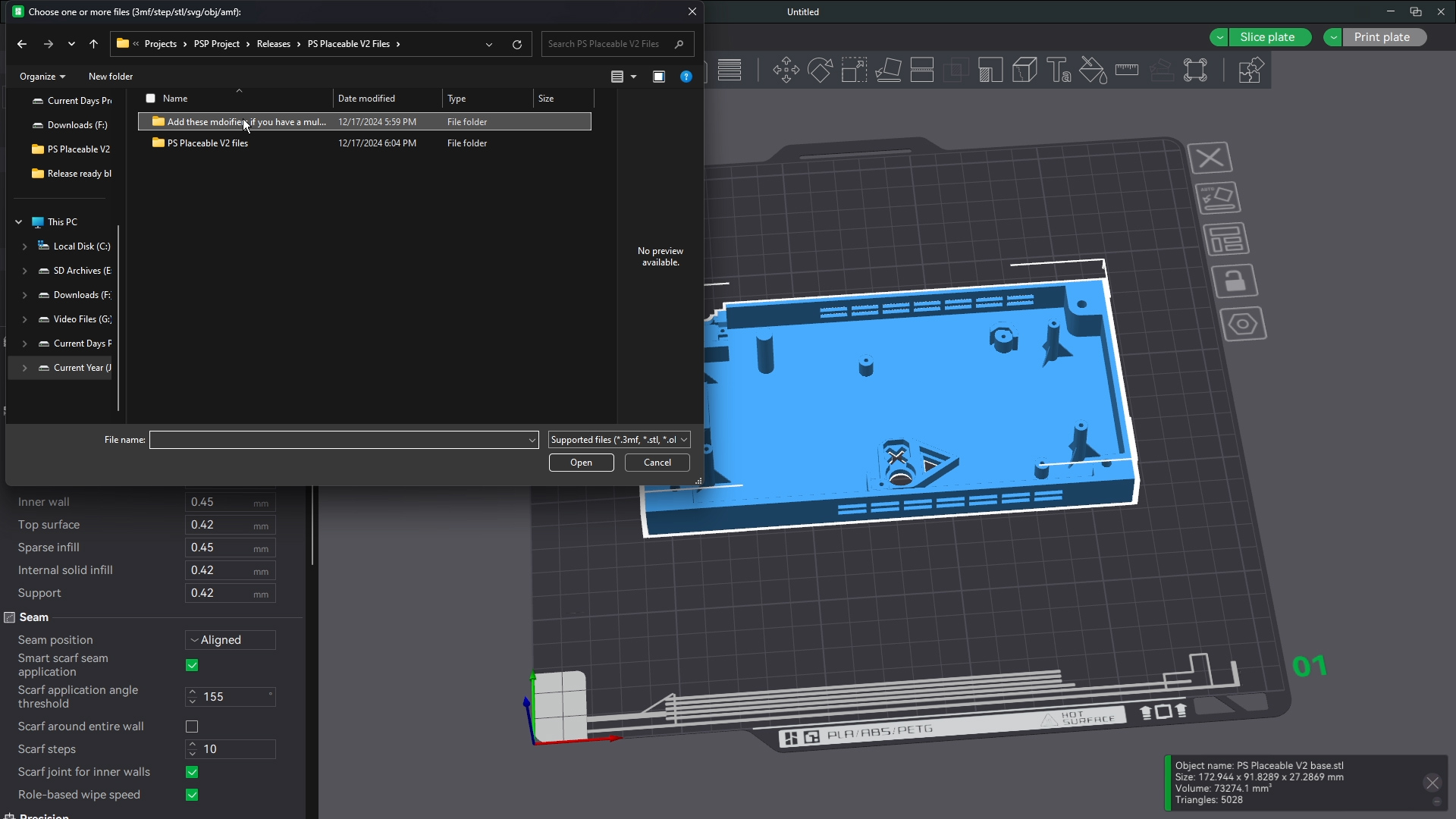Select the Text shape tool
The width and height of the screenshot is (1456, 819).
coord(1059,71)
